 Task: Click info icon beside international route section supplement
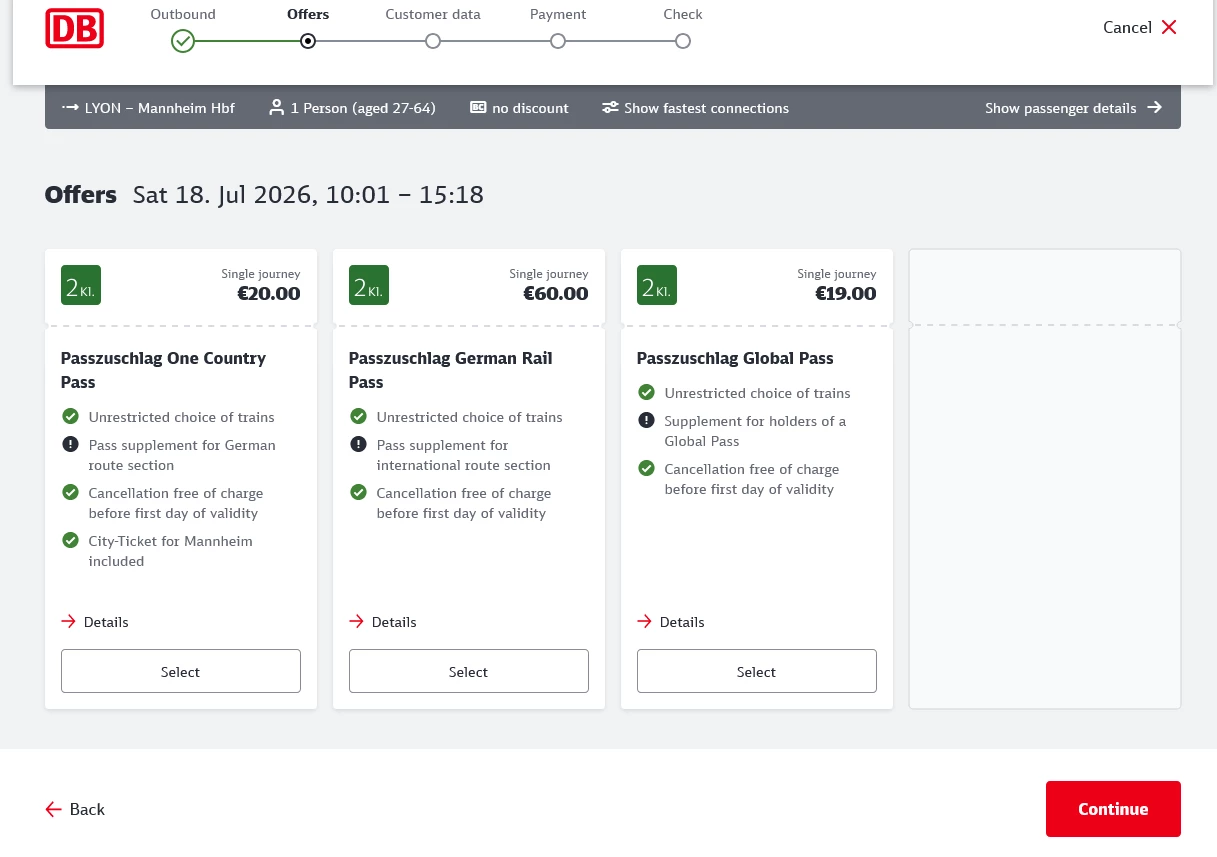coord(358,444)
